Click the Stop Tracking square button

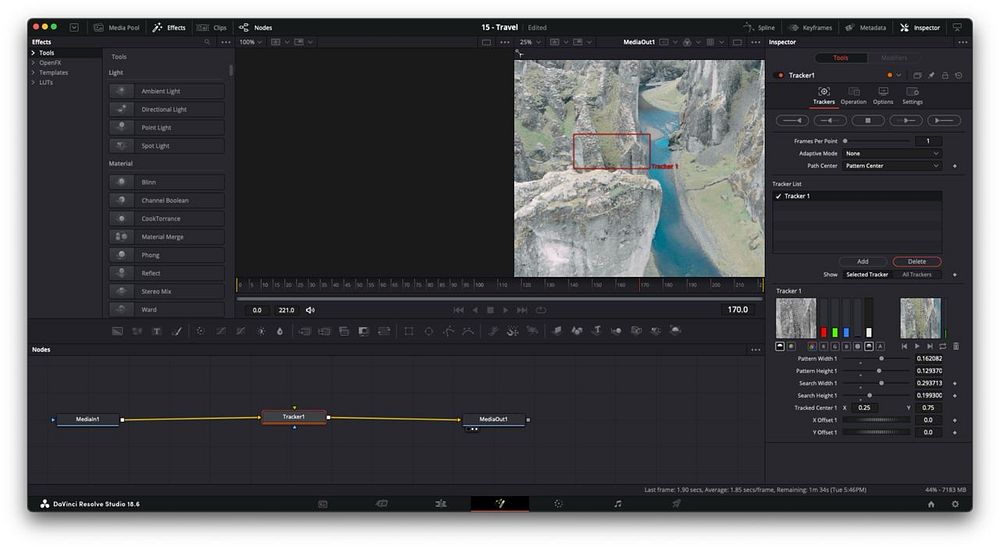(x=868, y=120)
